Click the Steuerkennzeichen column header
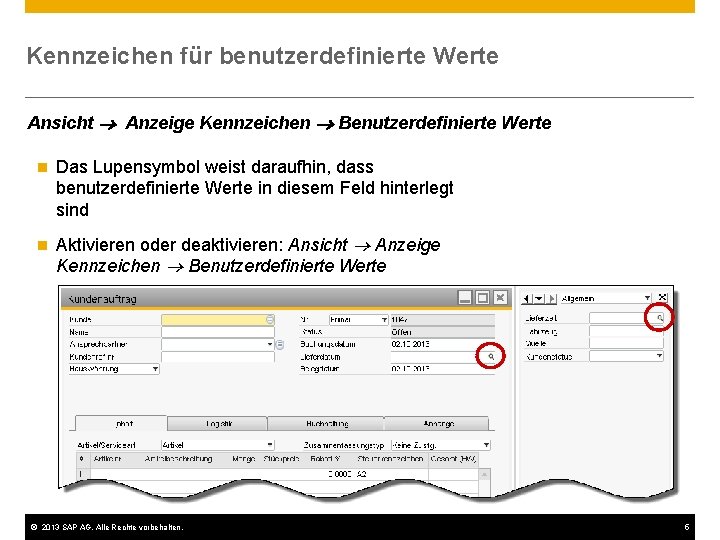720x540 pixels. pyautogui.click(x=389, y=458)
